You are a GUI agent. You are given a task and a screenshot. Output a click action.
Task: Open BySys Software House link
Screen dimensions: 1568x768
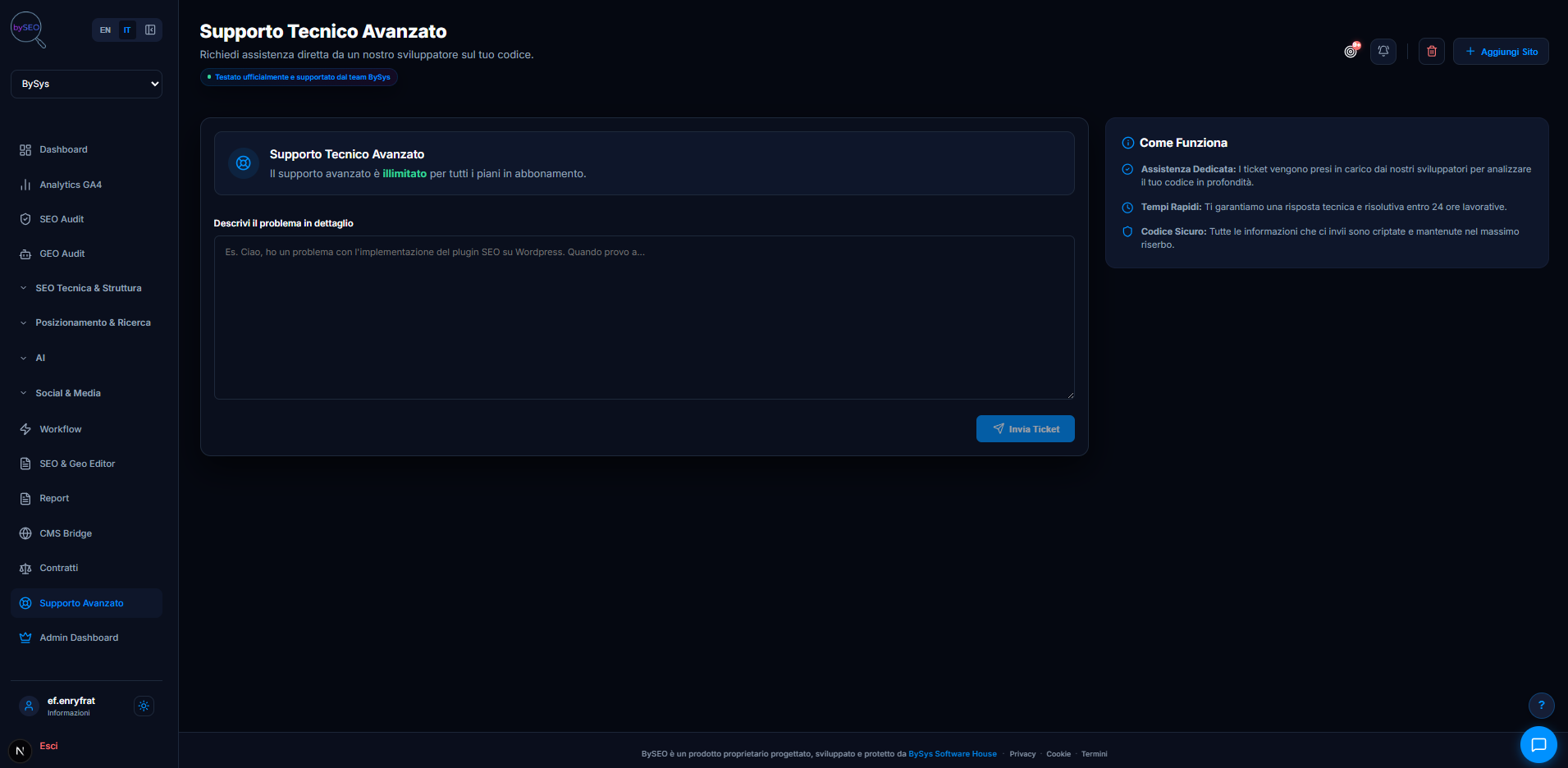click(x=953, y=754)
